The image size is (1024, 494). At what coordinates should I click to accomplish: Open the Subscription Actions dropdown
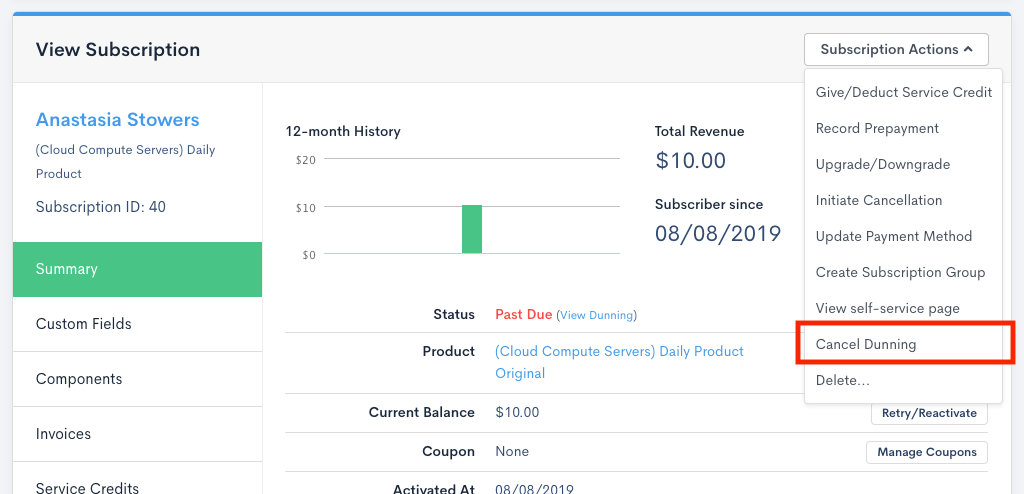click(895, 49)
